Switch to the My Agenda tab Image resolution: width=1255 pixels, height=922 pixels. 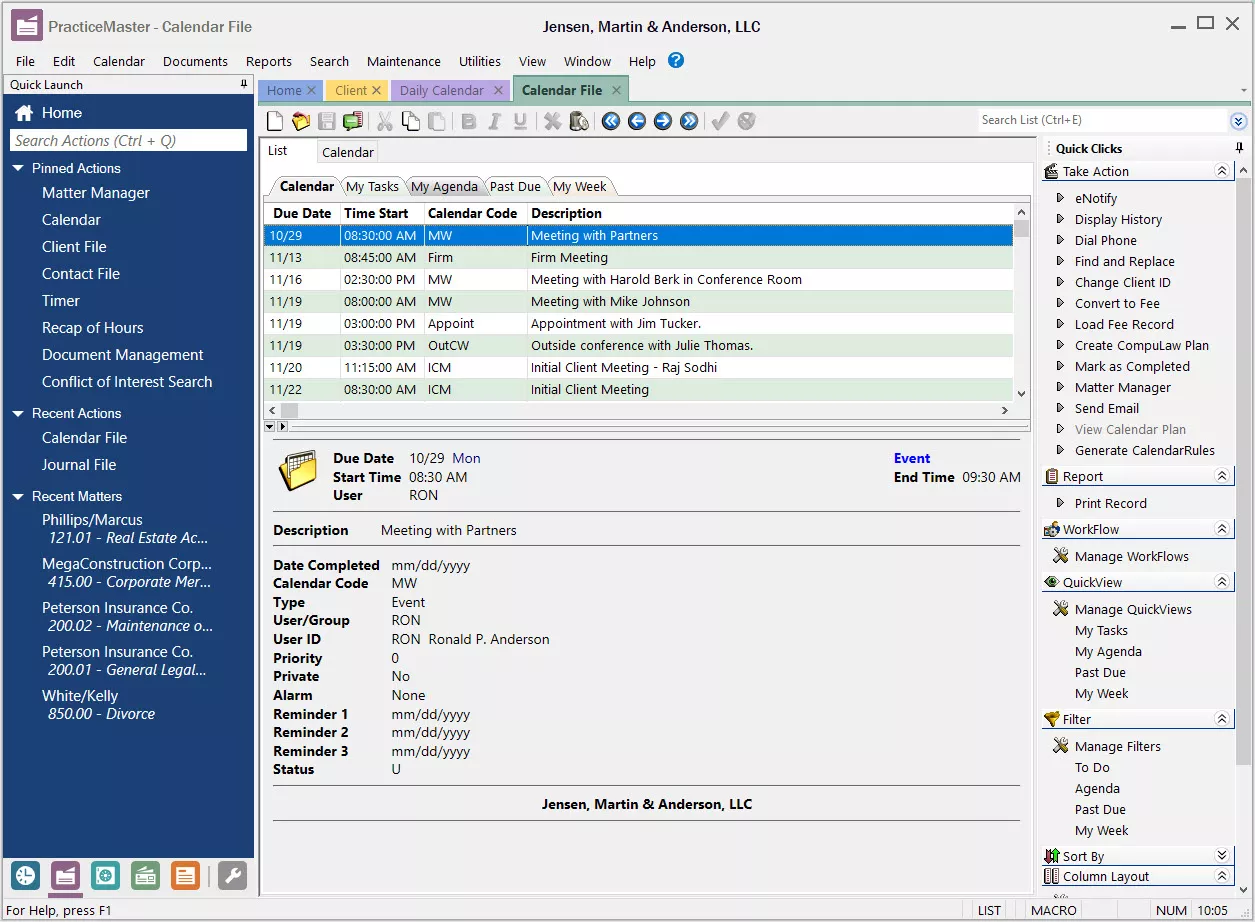point(445,186)
